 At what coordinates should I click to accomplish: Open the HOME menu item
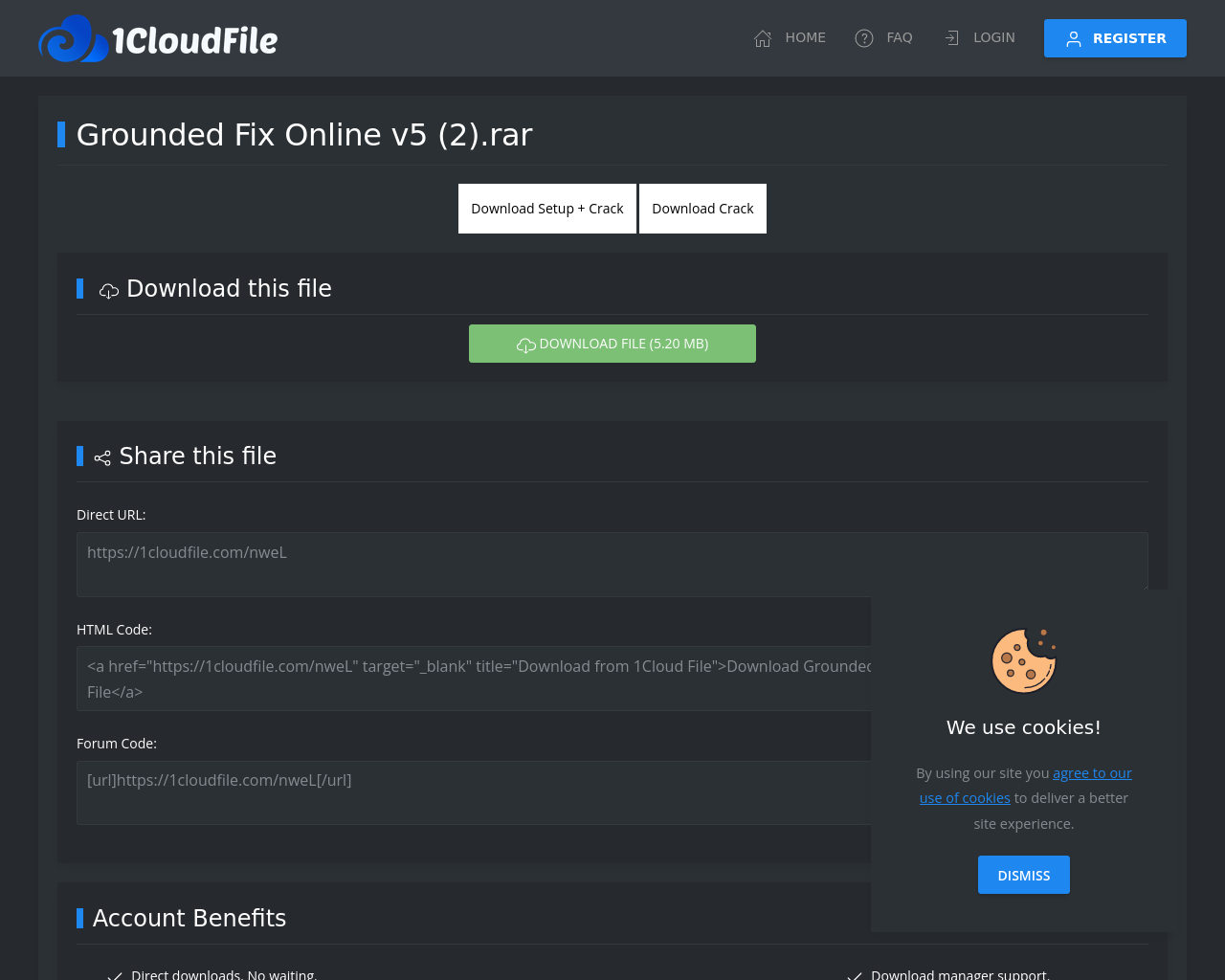pos(805,37)
